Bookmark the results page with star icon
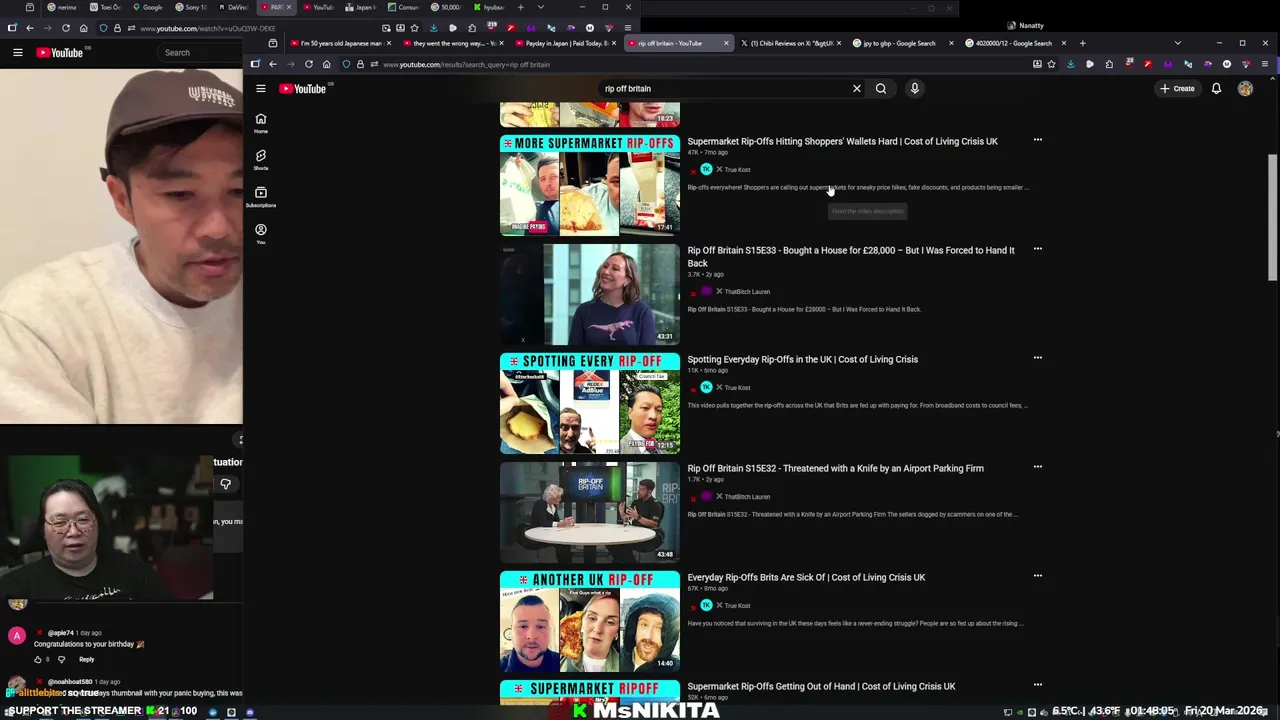The height and width of the screenshot is (720, 1280). pos(1051,64)
